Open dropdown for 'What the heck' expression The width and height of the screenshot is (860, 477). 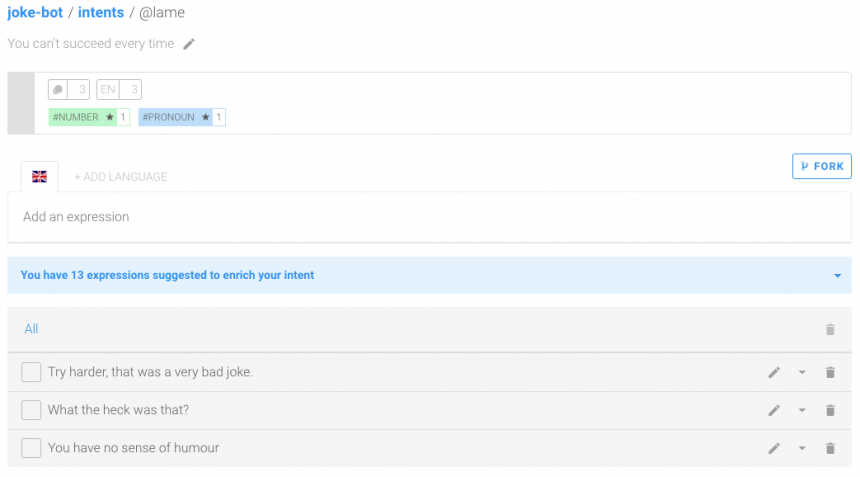tap(802, 410)
